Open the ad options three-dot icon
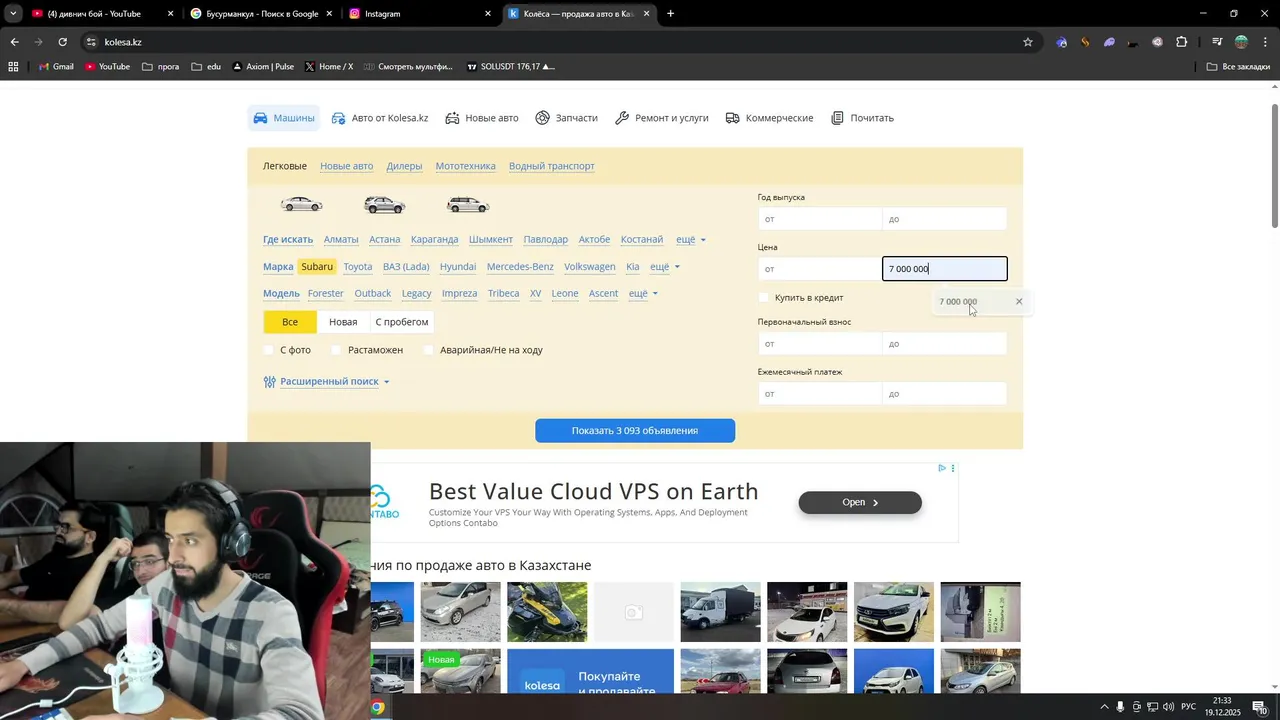Screen dimensions: 1280x720 pos(953,468)
